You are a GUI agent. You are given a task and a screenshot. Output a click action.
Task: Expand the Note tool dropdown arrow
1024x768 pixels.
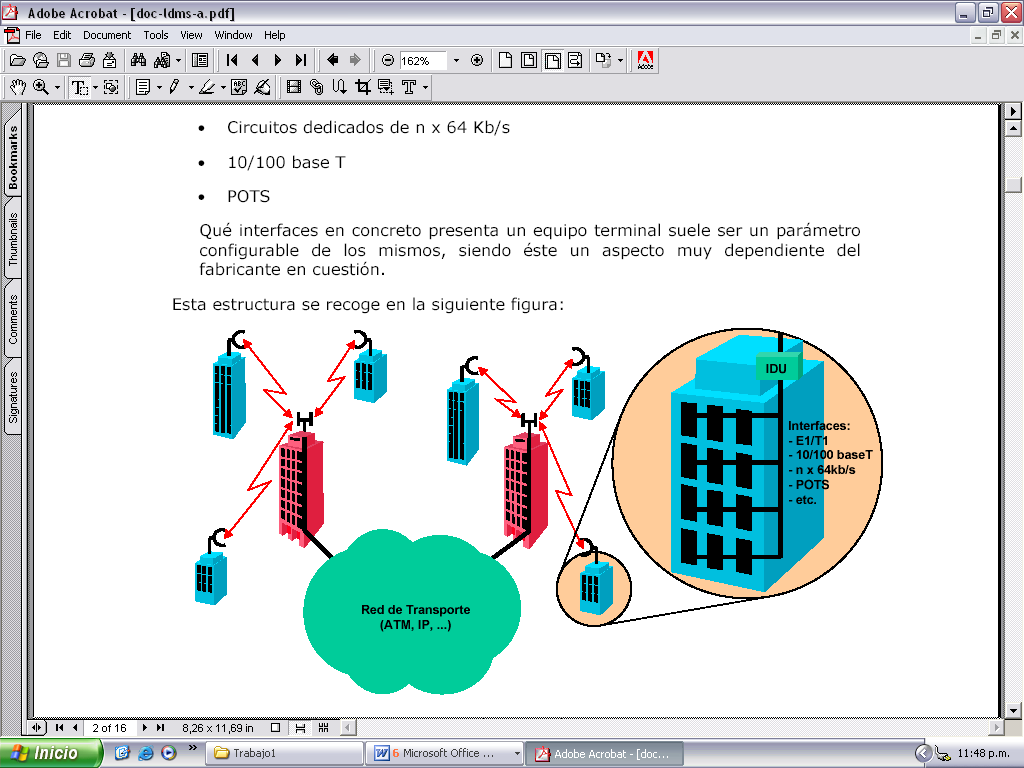tap(159, 88)
